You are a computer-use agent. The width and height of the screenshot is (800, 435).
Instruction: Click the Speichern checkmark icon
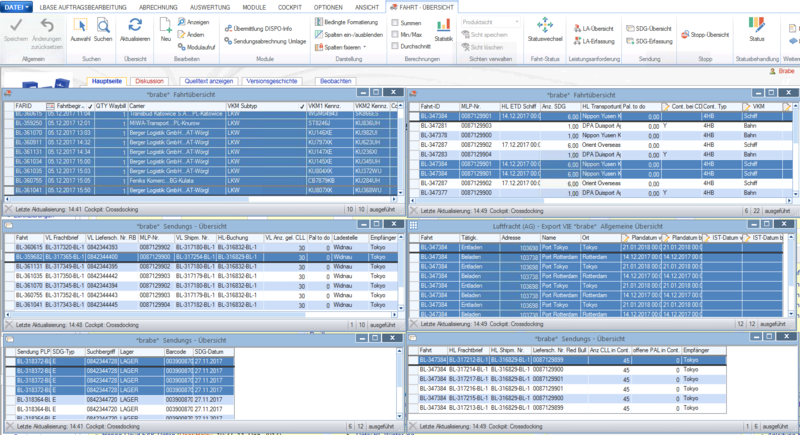tap(16, 25)
